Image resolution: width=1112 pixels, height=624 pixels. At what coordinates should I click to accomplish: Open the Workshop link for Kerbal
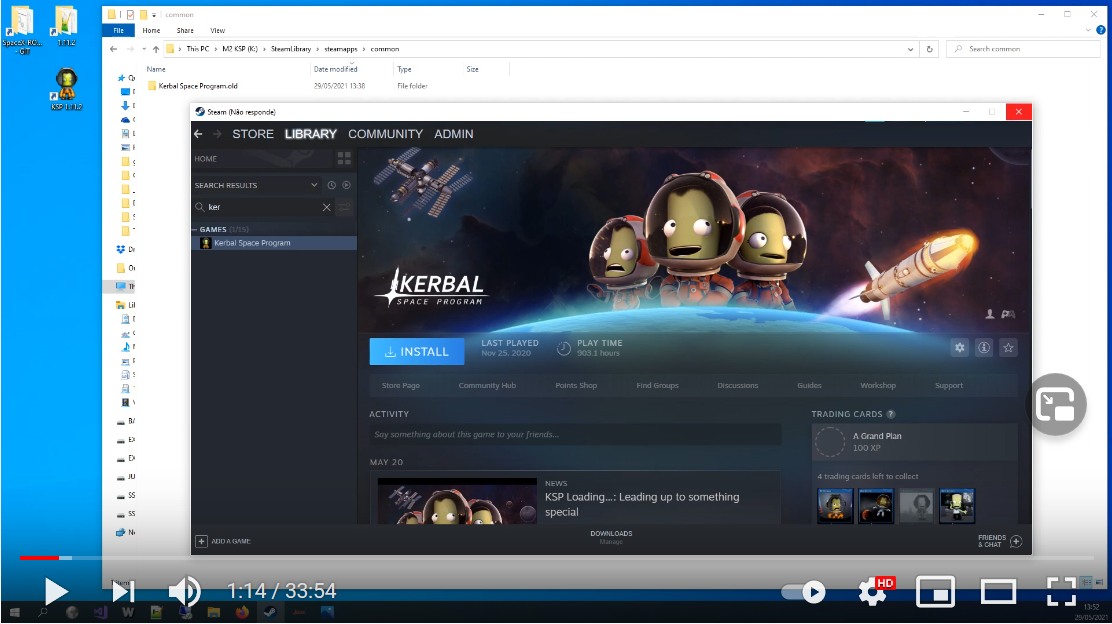[x=878, y=386]
